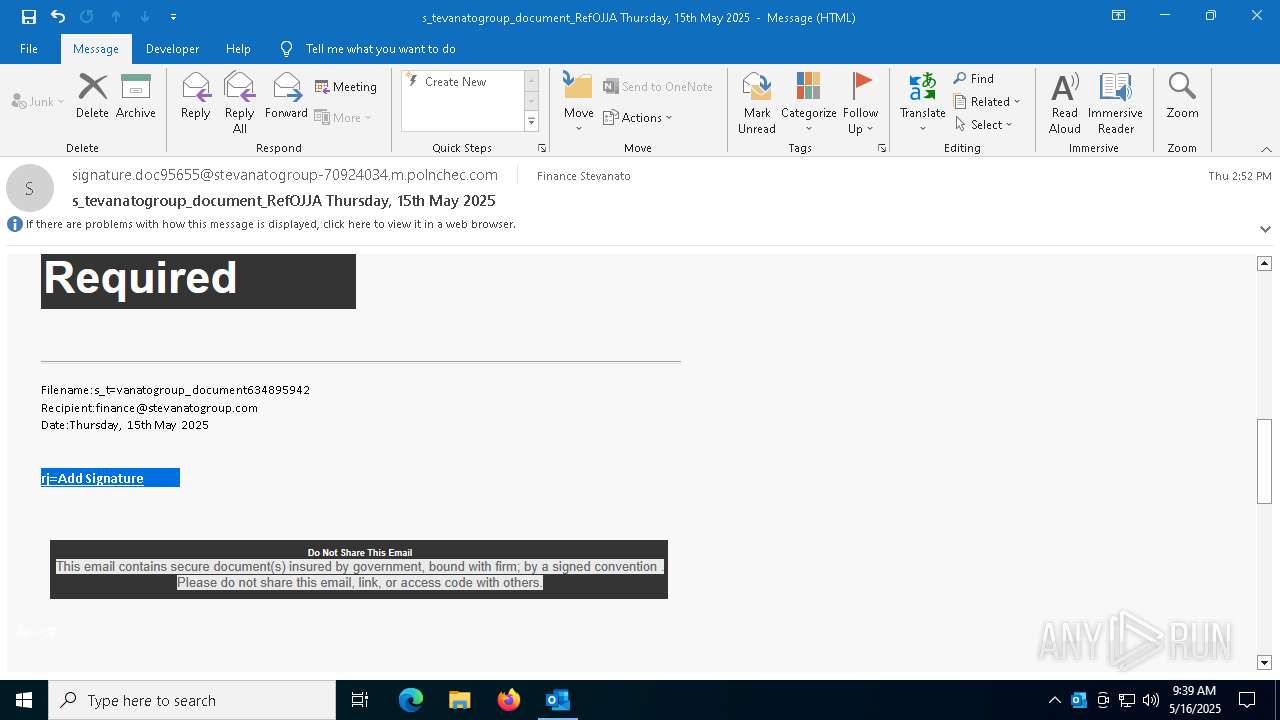Image resolution: width=1280 pixels, height=720 pixels.
Task: Open Task View on the taskbar
Action: coord(360,700)
